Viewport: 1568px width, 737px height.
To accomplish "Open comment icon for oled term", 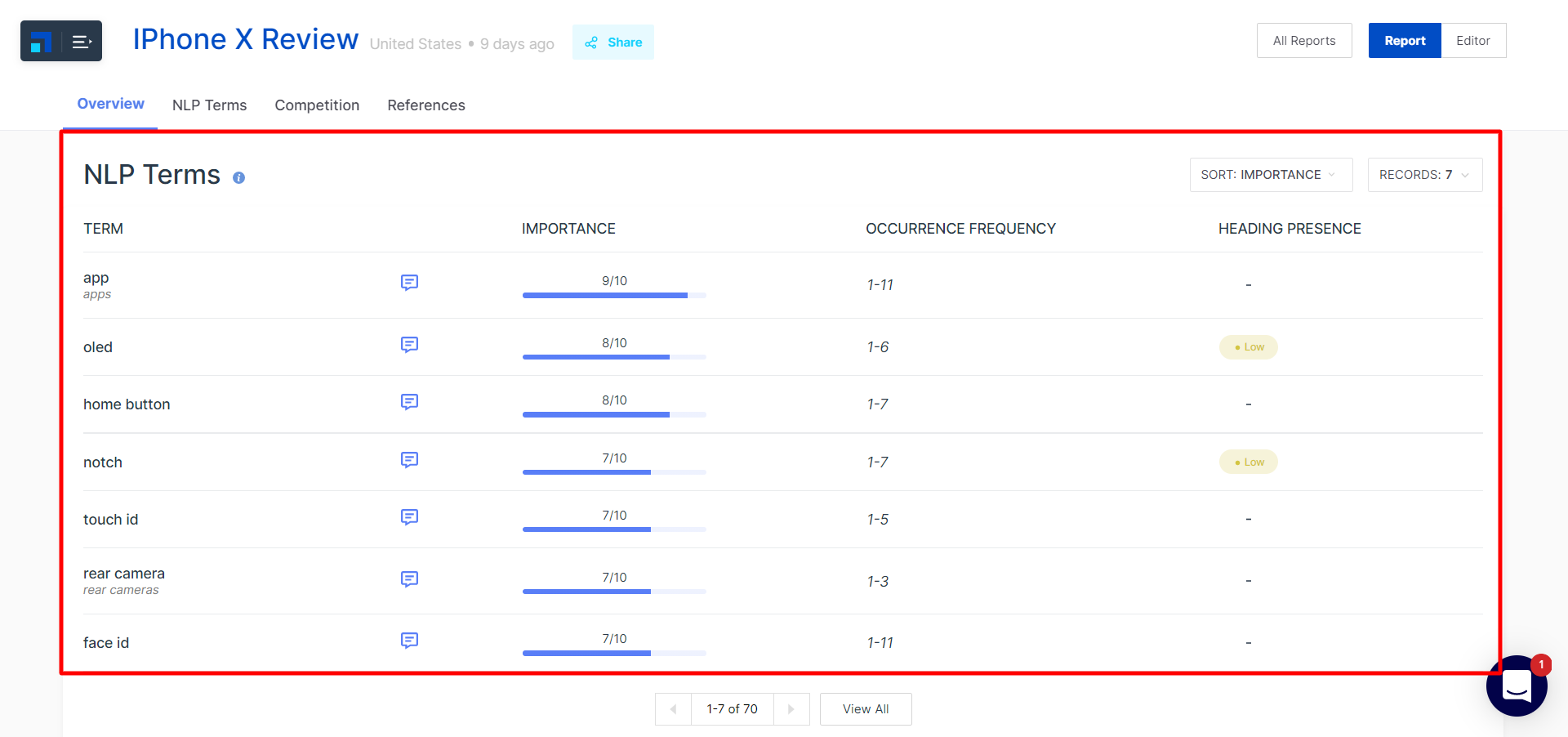I will coord(409,345).
